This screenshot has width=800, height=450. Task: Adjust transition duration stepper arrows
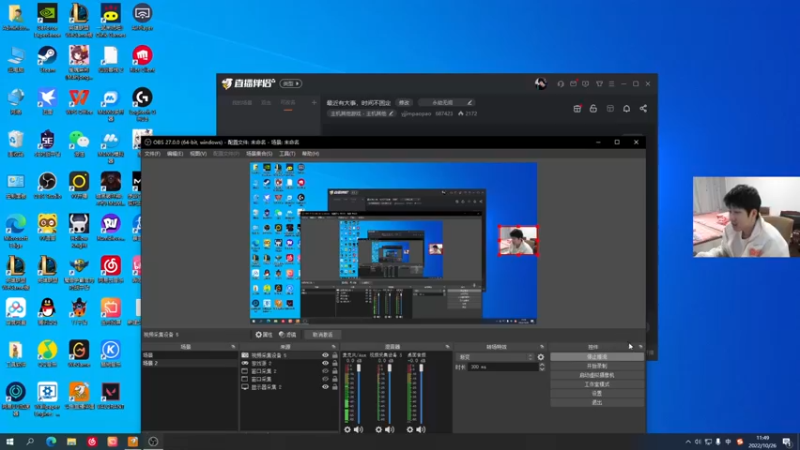coord(542,367)
